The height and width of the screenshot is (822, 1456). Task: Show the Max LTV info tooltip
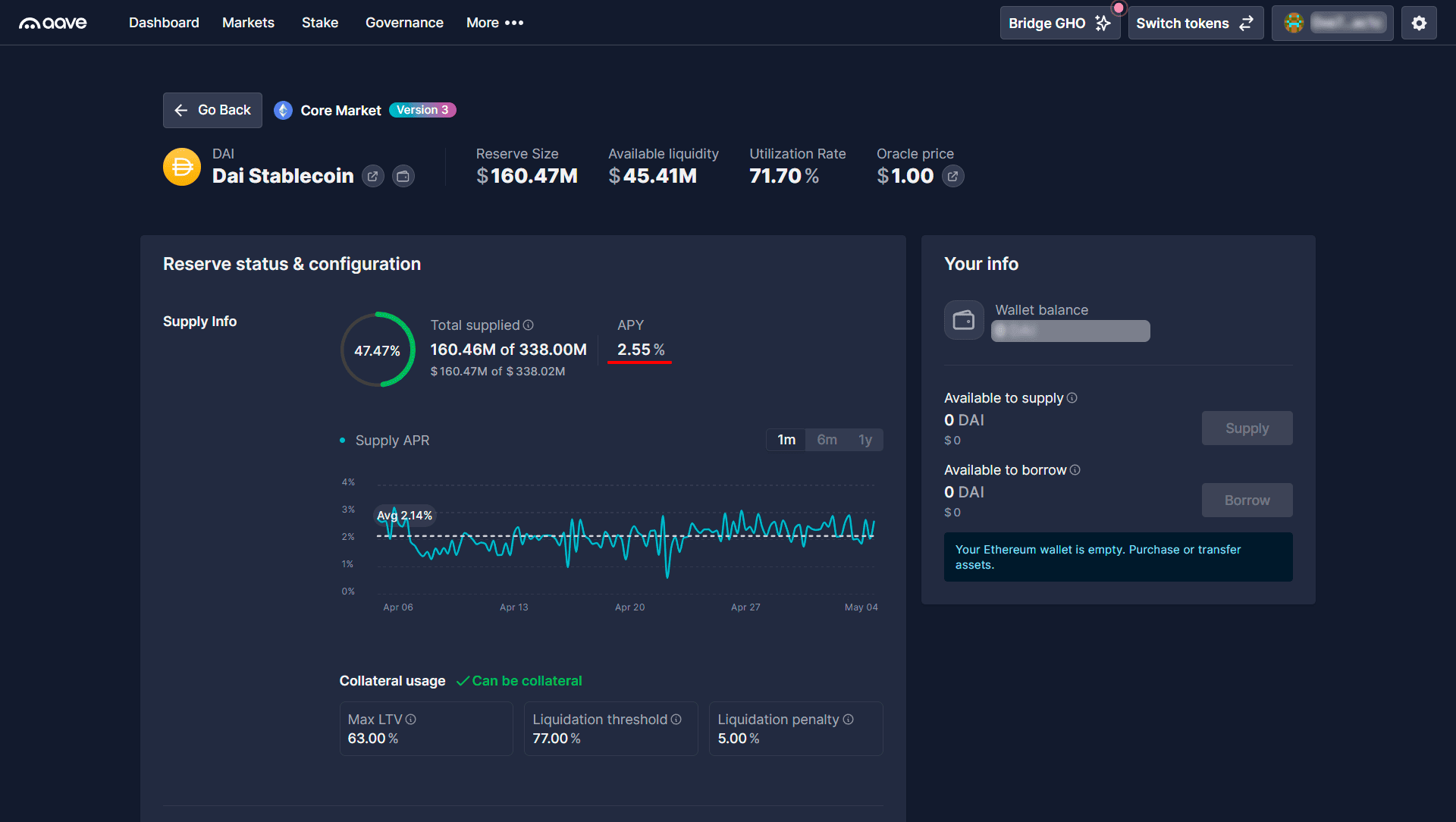point(411,720)
